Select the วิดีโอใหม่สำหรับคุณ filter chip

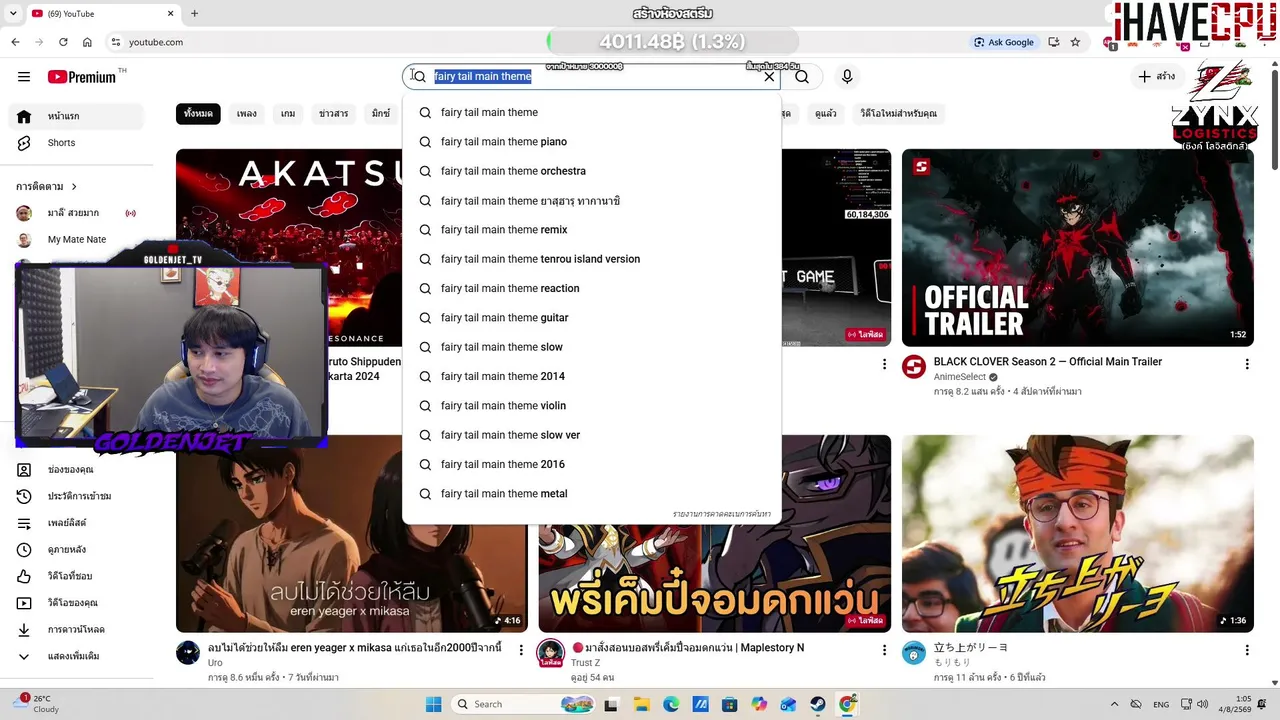898,114
